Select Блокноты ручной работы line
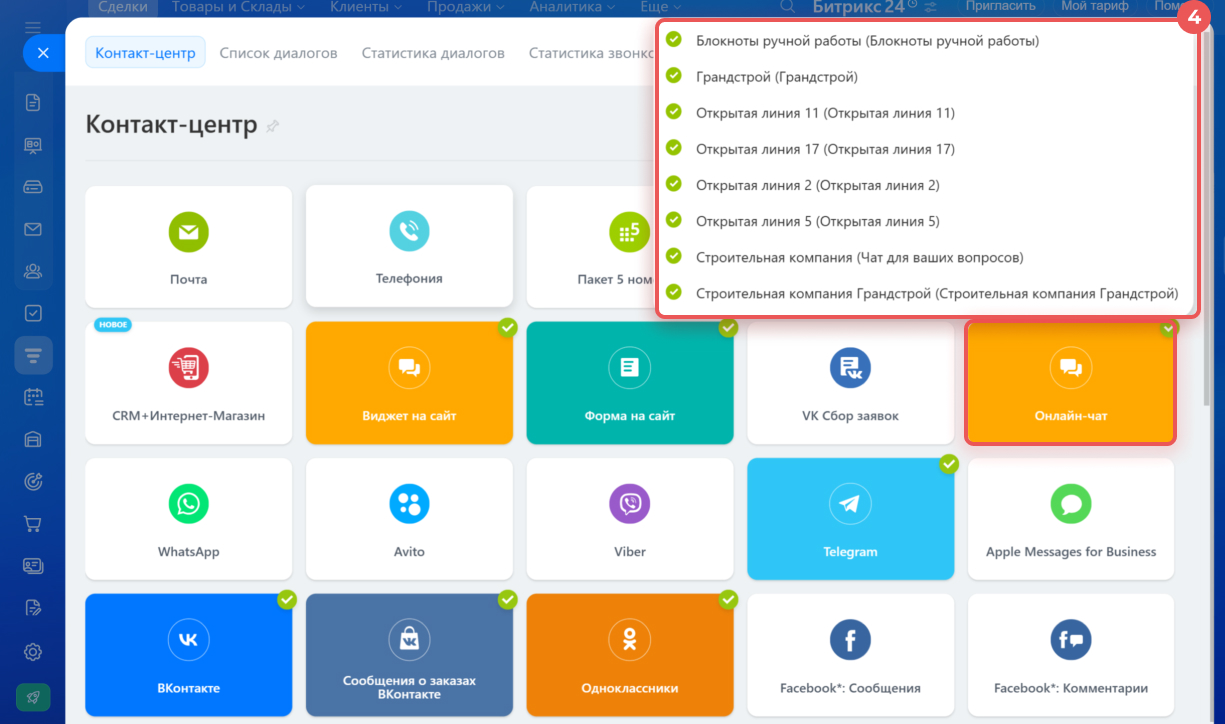The image size is (1225, 724). [x=867, y=41]
